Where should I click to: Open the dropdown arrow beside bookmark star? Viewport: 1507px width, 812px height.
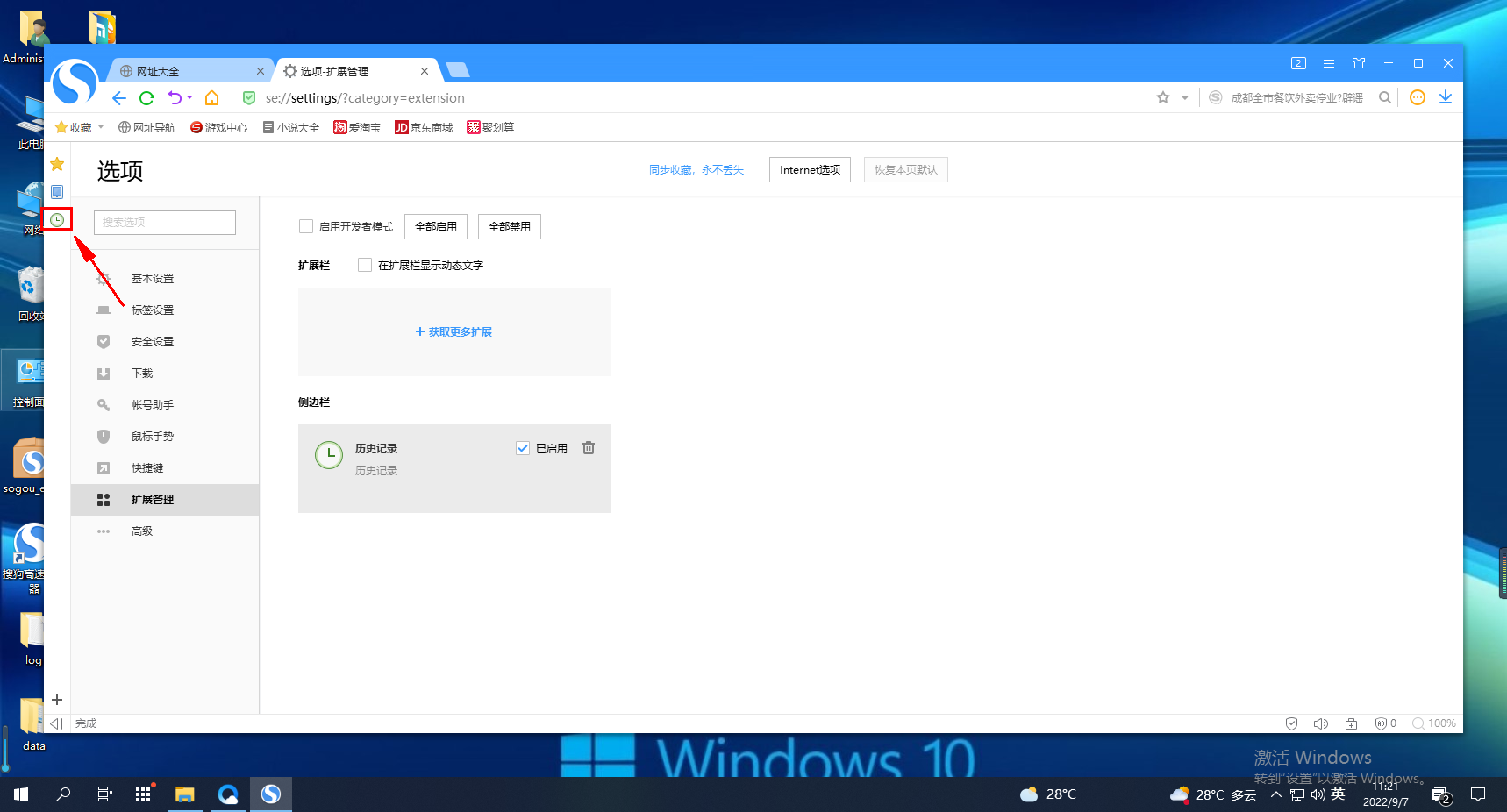click(1184, 98)
